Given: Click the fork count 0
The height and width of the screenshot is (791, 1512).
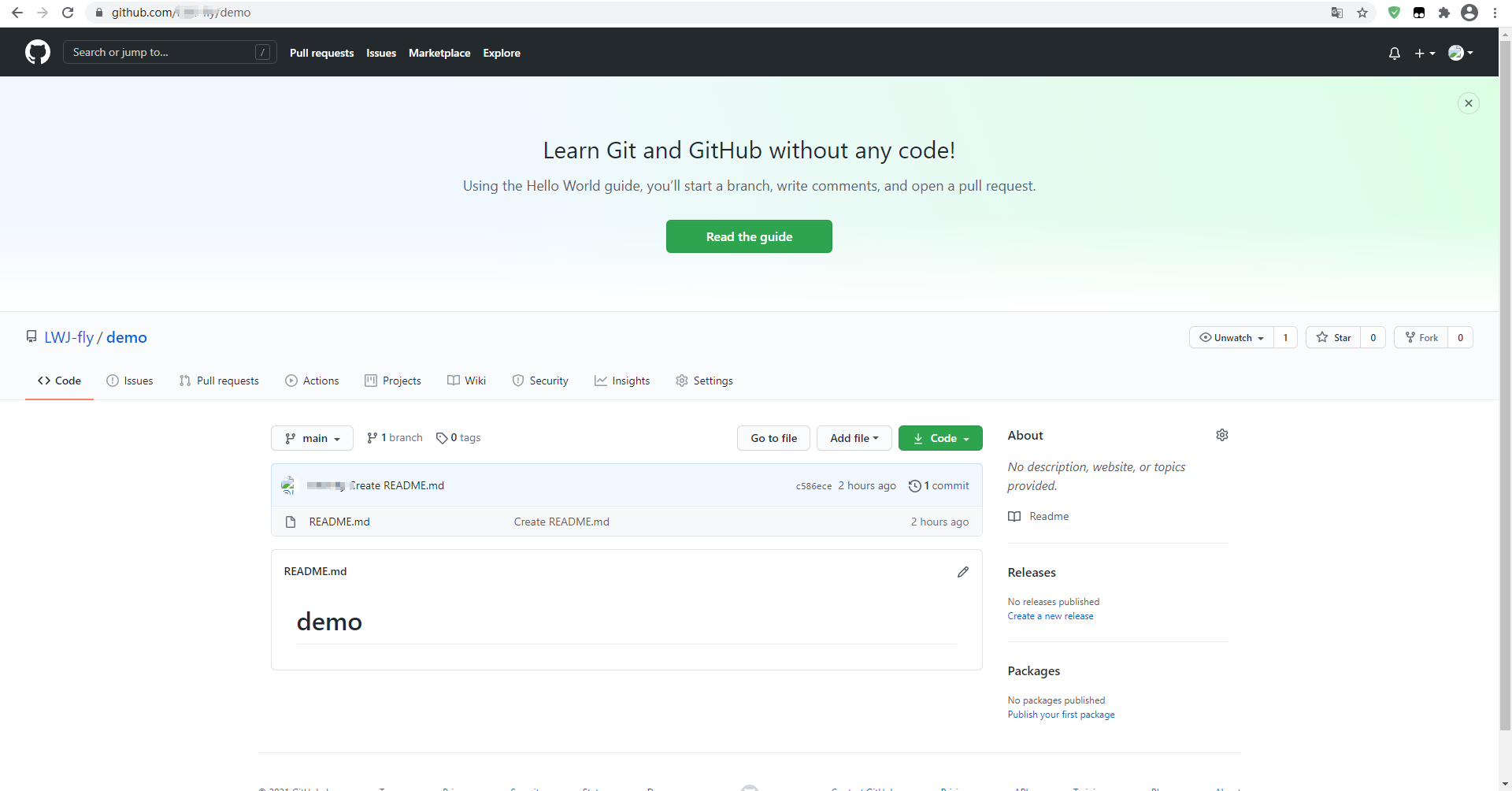Looking at the screenshot, I should coord(1461,337).
